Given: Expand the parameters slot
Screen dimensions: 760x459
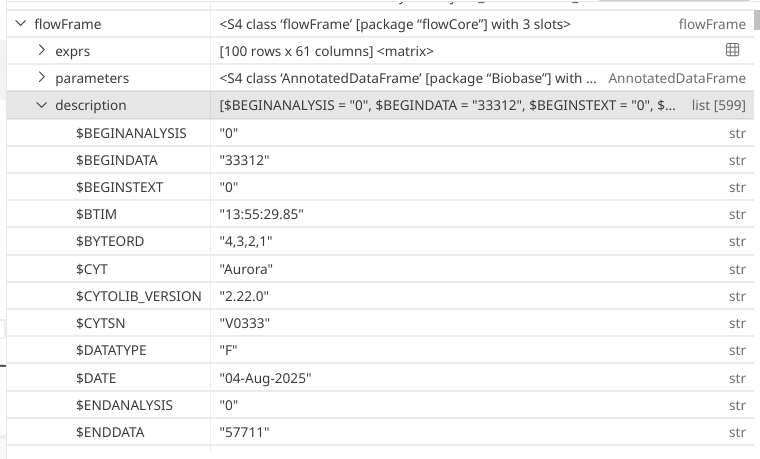Looking at the screenshot, I should pos(41,78).
